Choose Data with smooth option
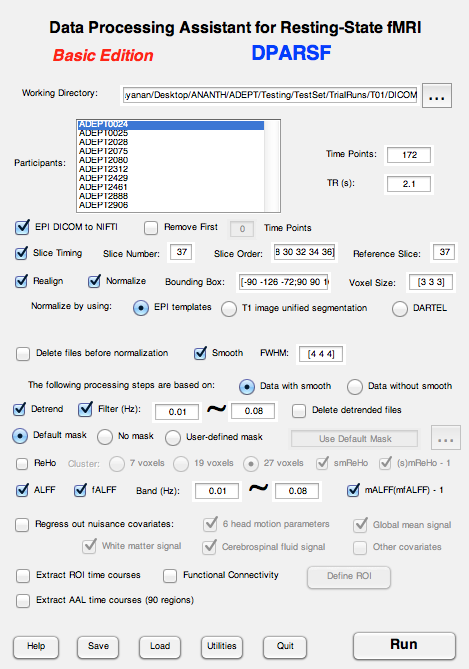Screen dimensions: 469x669 [x=247, y=387]
